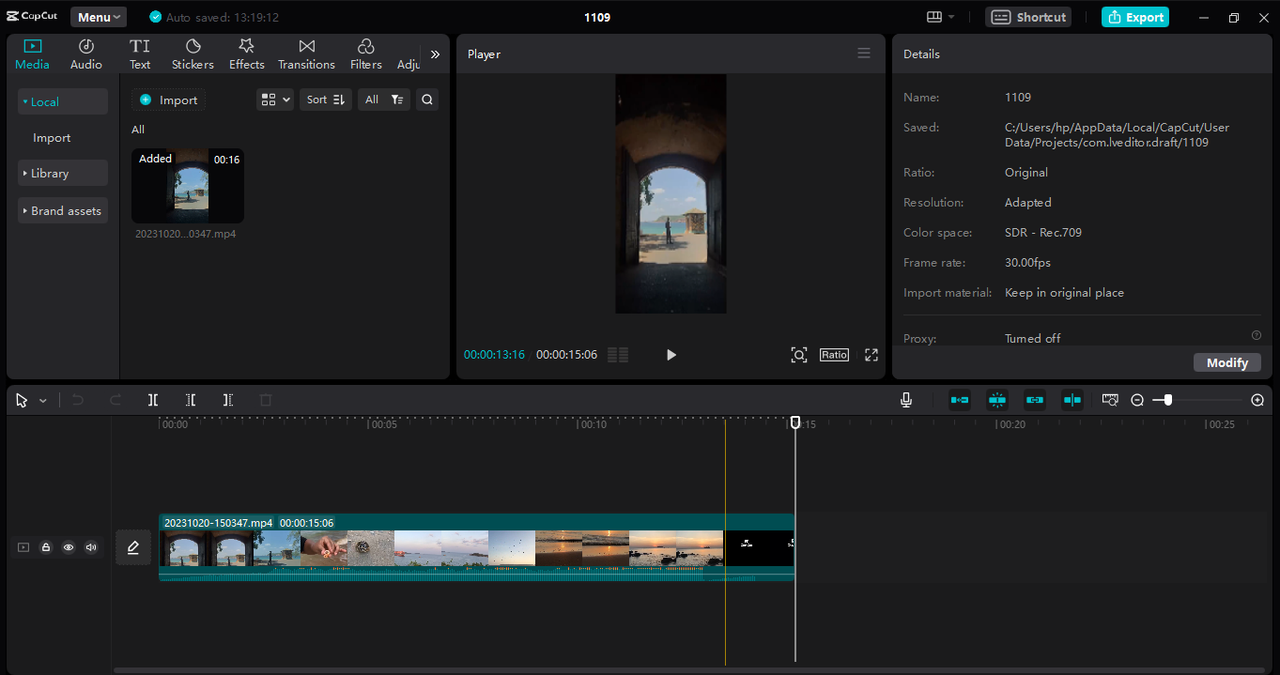
Task: Zoom in the timeline with the plus icon
Action: pyautogui.click(x=1257, y=400)
